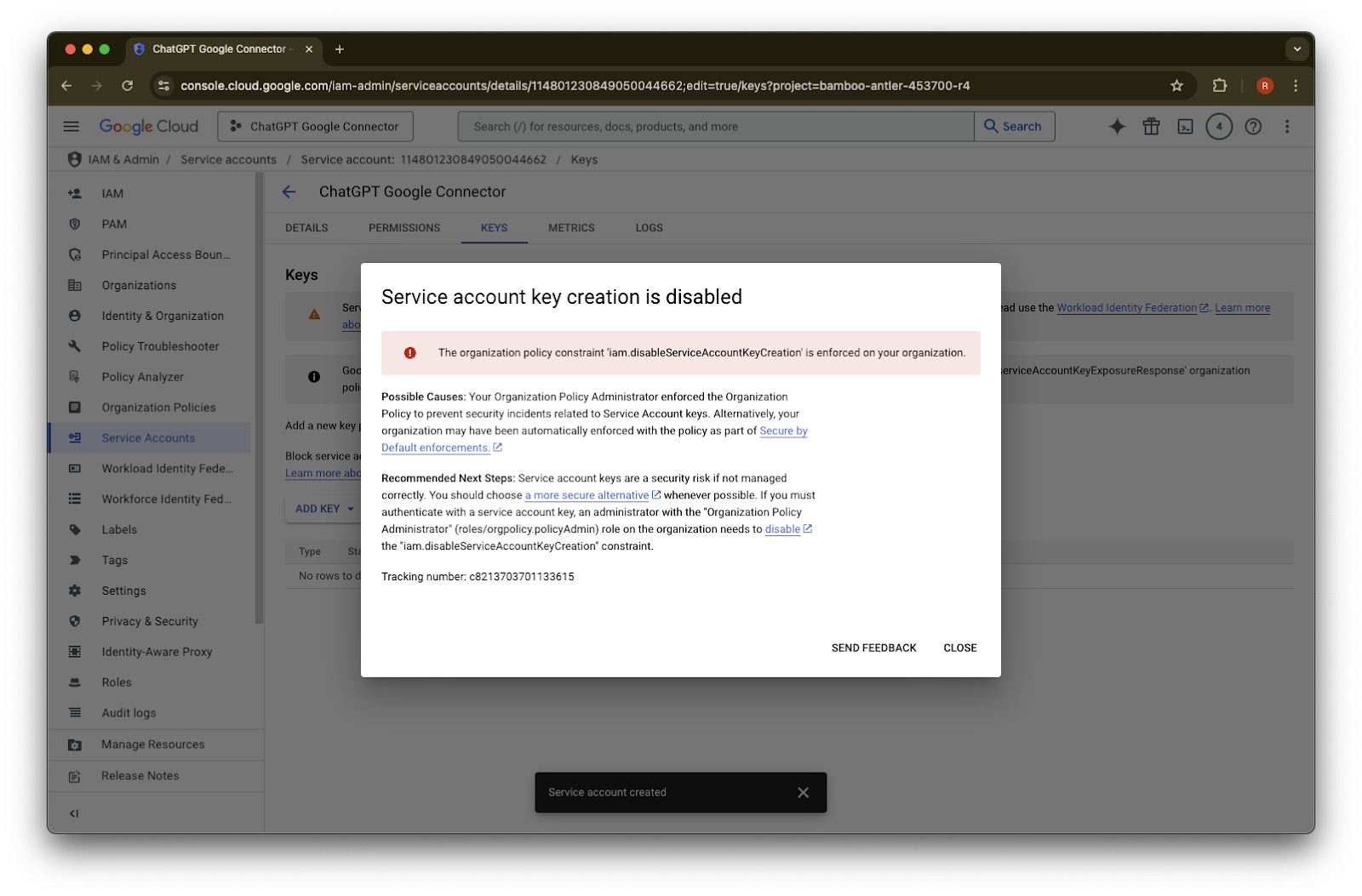The image size is (1362, 896).
Task: Open a new browser tab
Action: pyautogui.click(x=340, y=49)
